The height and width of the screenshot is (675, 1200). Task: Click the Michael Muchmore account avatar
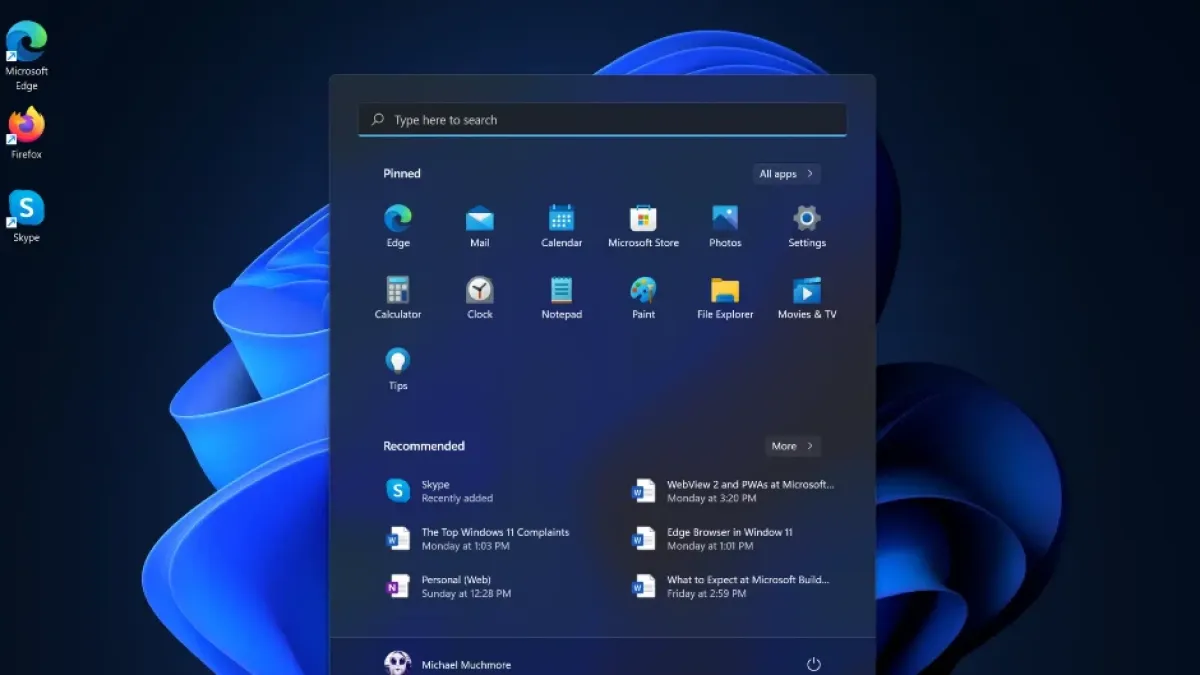(x=397, y=663)
